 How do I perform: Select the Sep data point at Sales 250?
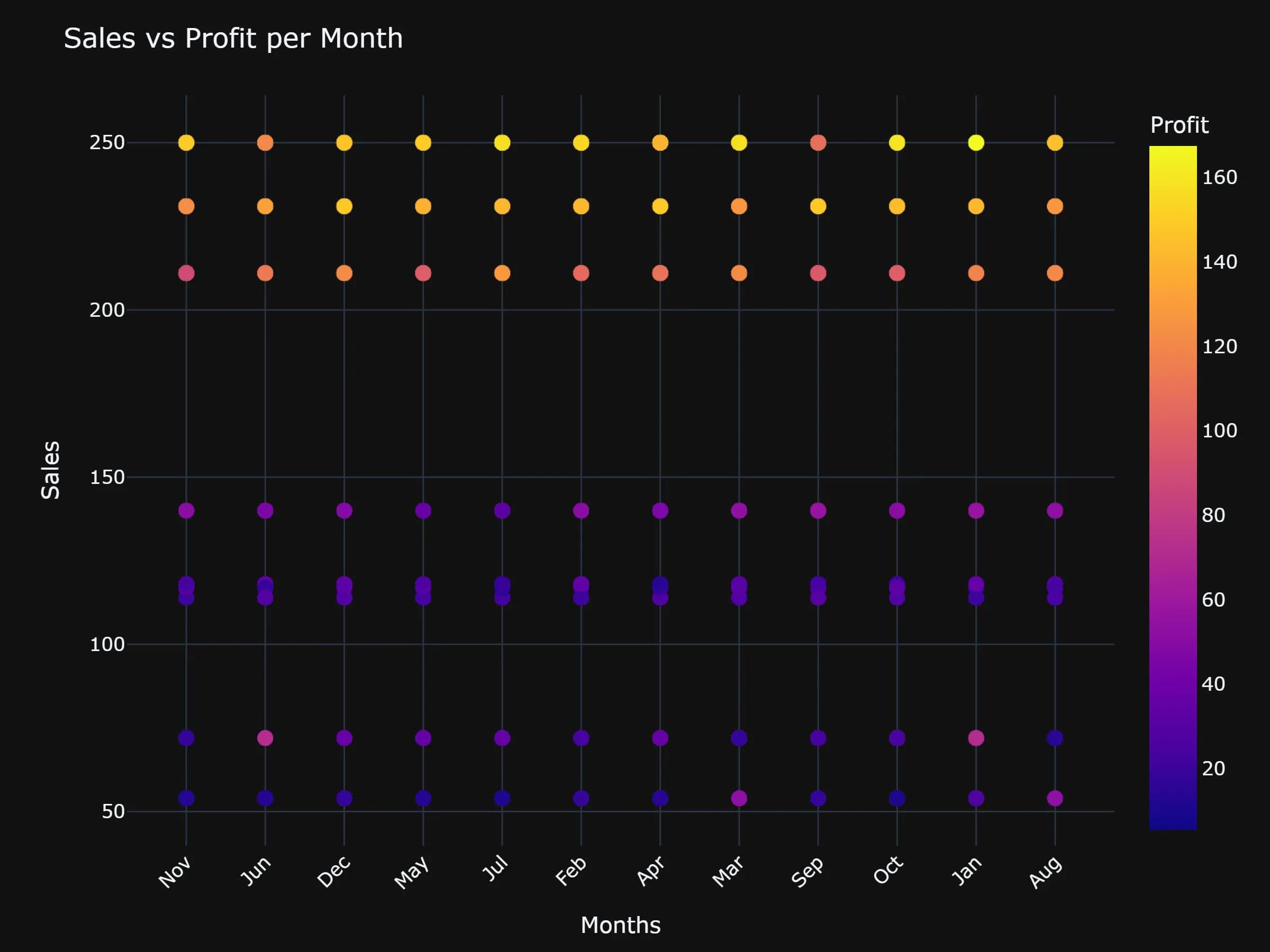818,142
